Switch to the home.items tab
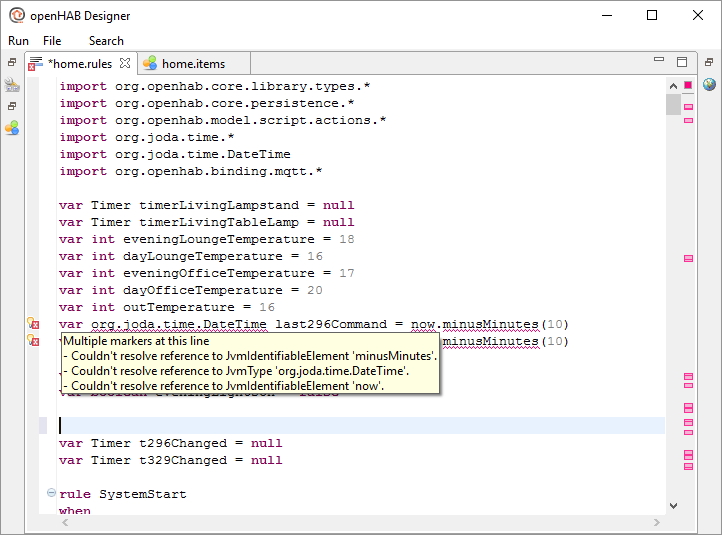Image resolution: width=722 pixels, height=535 pixels. (x=193, y=64)
